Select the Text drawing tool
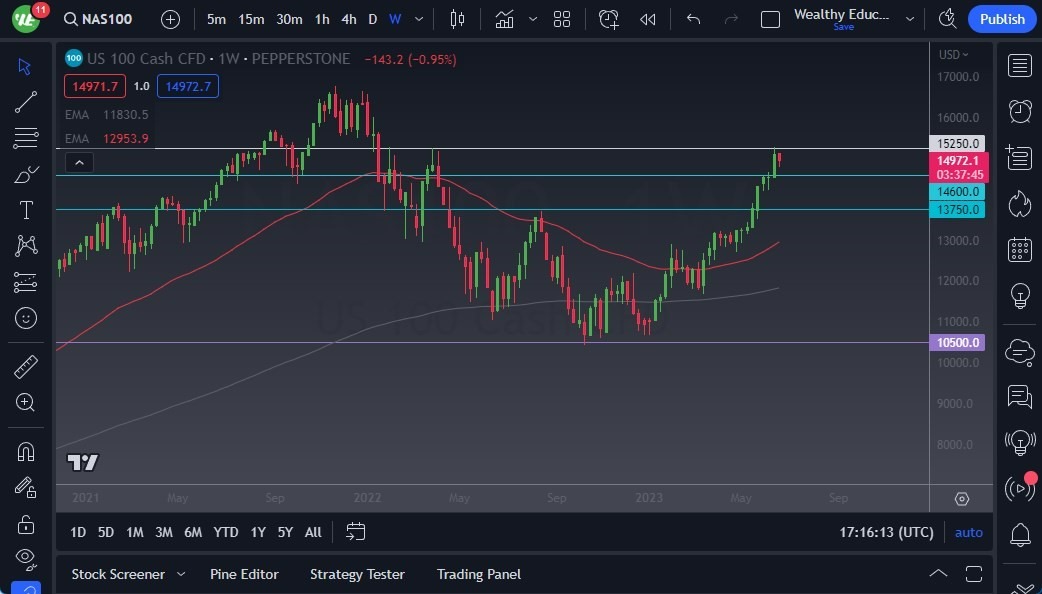Screen dimensions: 1042x594 [x=25, y=210]
